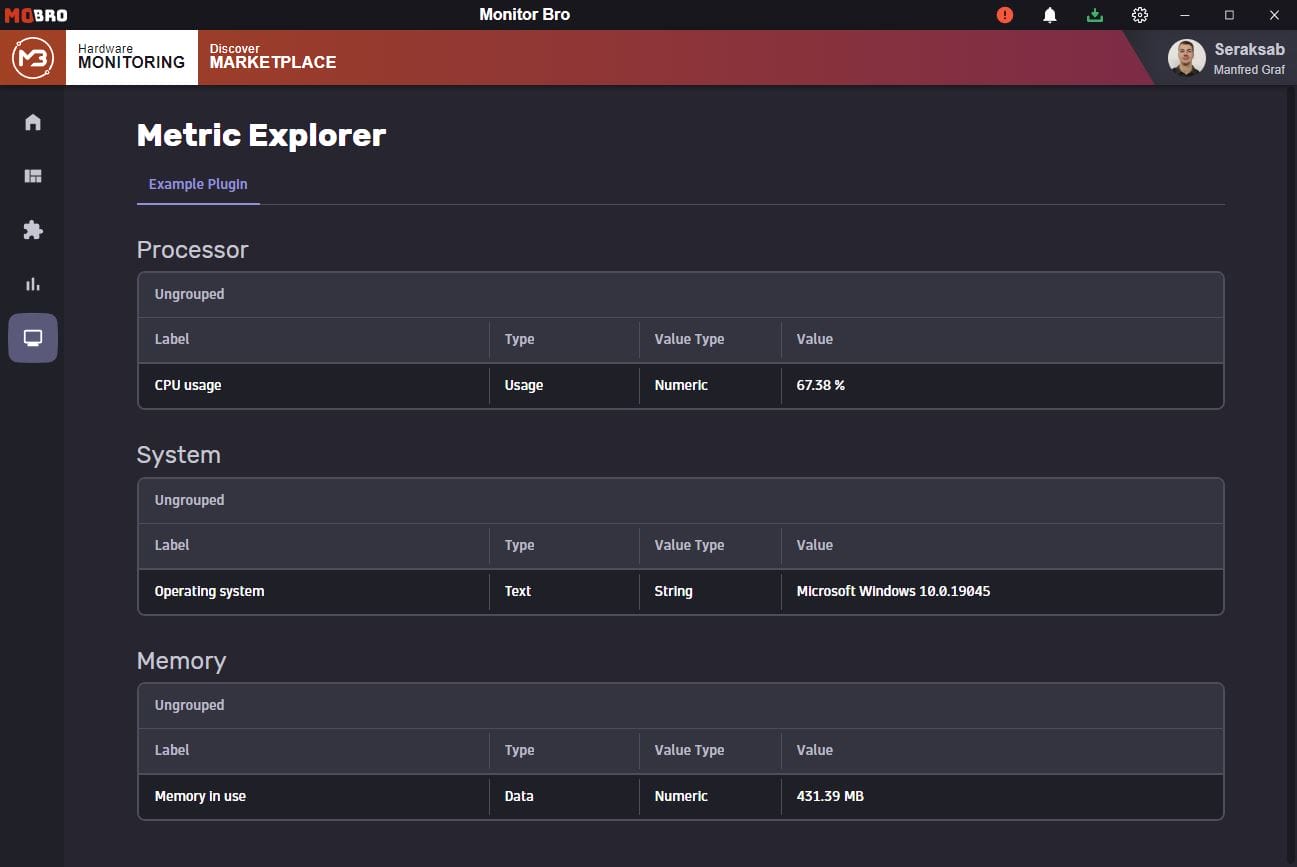Click the Memory in use row label

coord(200,796)
